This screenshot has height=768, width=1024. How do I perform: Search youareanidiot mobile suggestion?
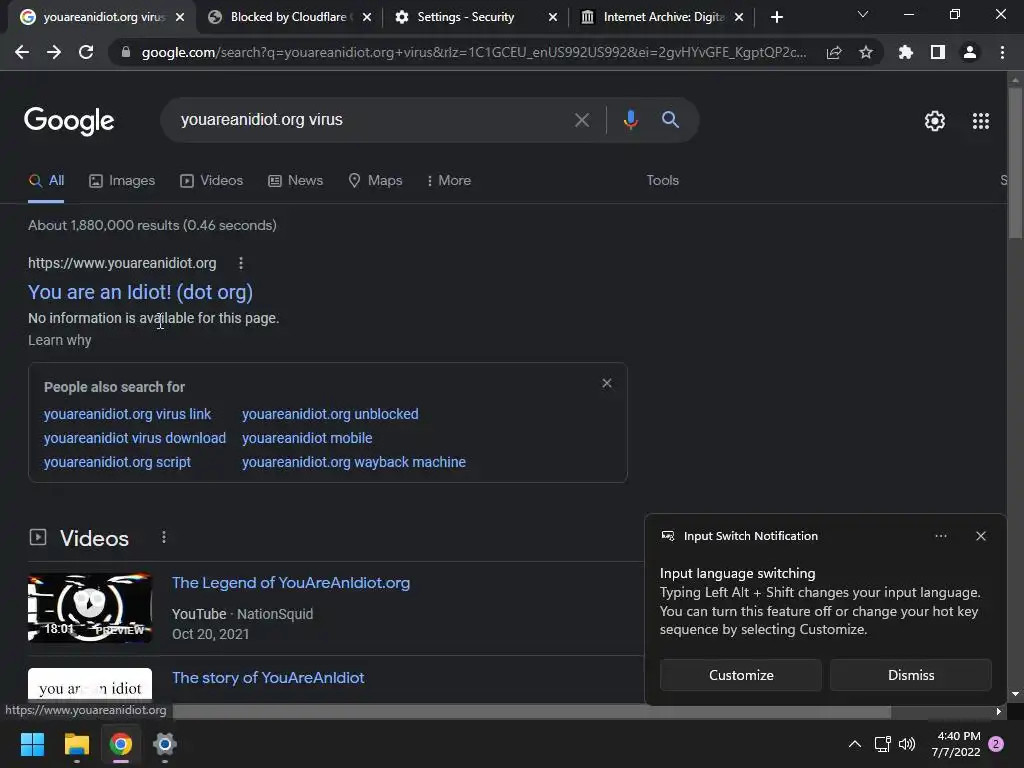(307, 438)
